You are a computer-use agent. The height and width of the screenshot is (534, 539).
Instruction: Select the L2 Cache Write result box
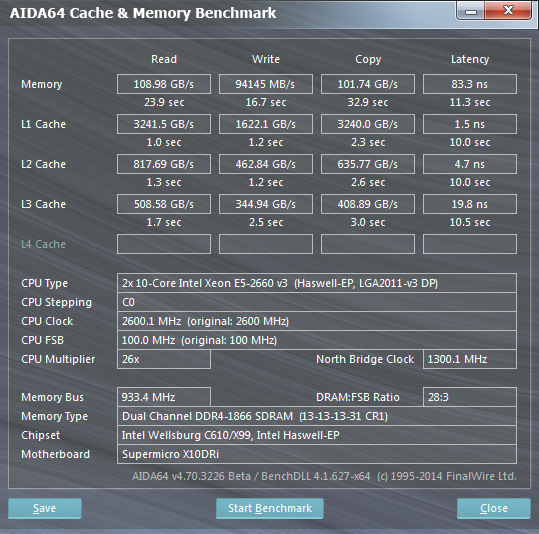(x=266, y=164)
